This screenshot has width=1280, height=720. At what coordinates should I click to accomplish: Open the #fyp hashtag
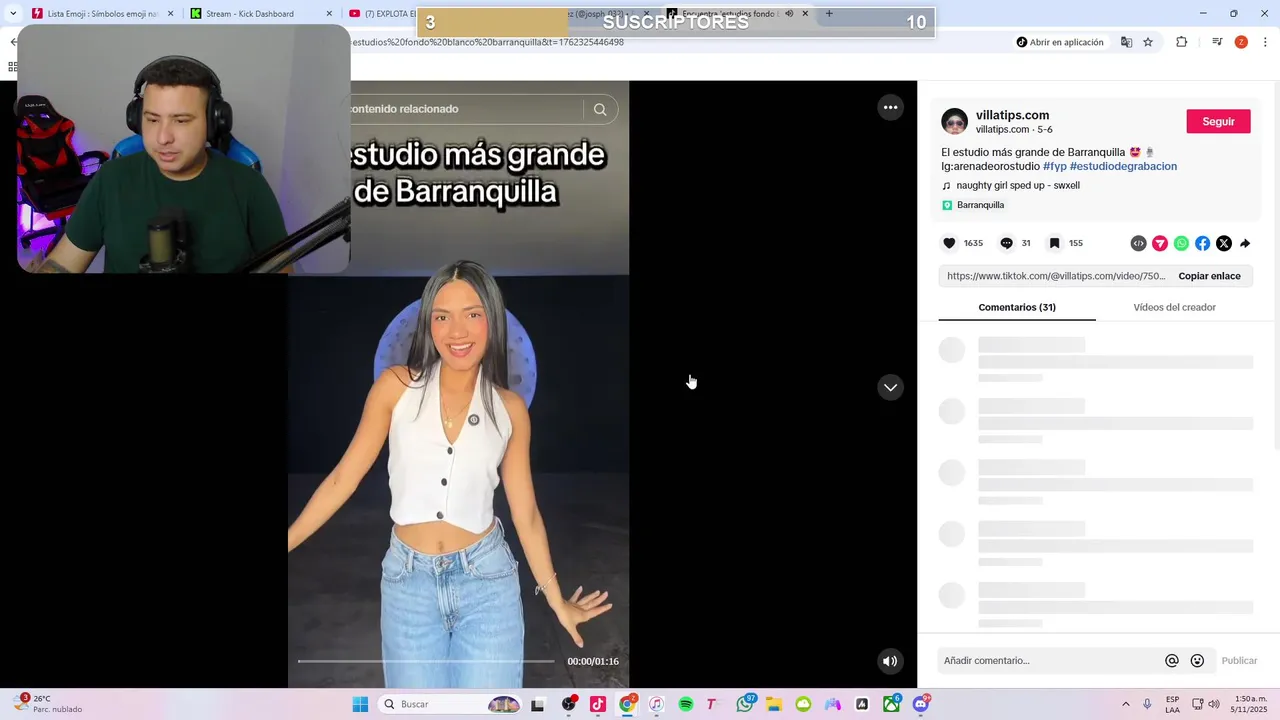1055,166
